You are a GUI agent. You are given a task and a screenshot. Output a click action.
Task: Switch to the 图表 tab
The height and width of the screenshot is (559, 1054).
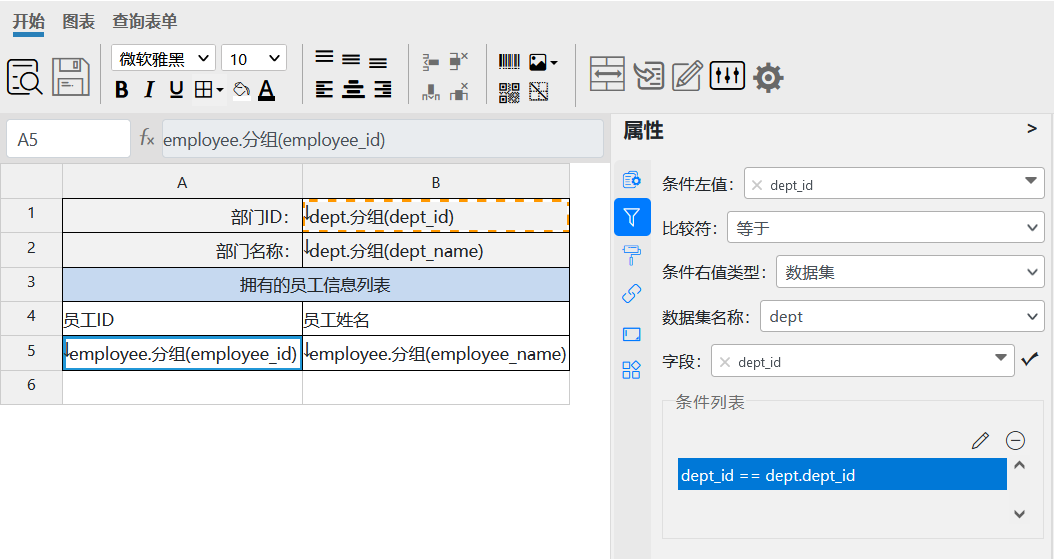[79, 22]
